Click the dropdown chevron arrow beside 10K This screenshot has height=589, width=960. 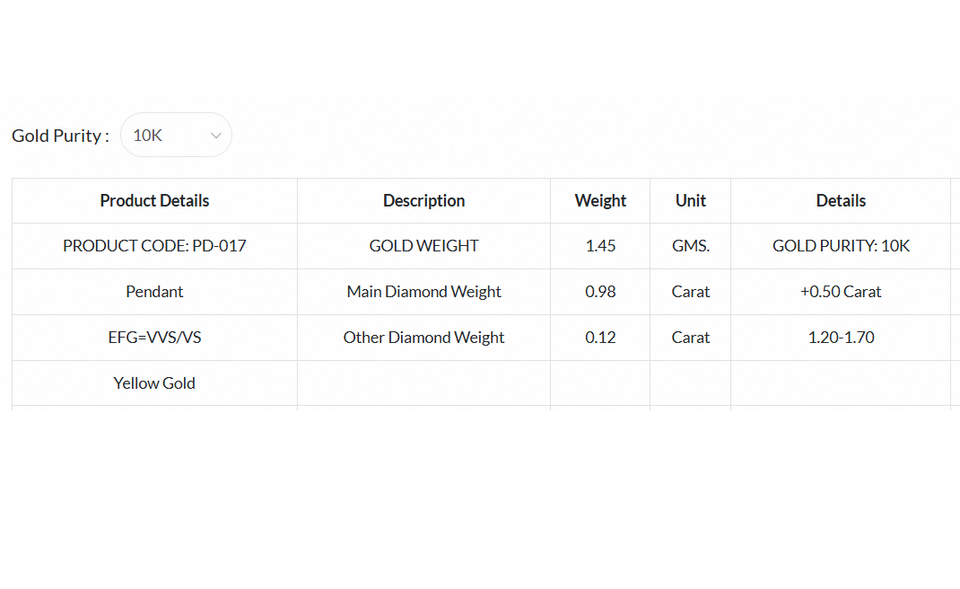pyautogui.click(x=216, y=136)
